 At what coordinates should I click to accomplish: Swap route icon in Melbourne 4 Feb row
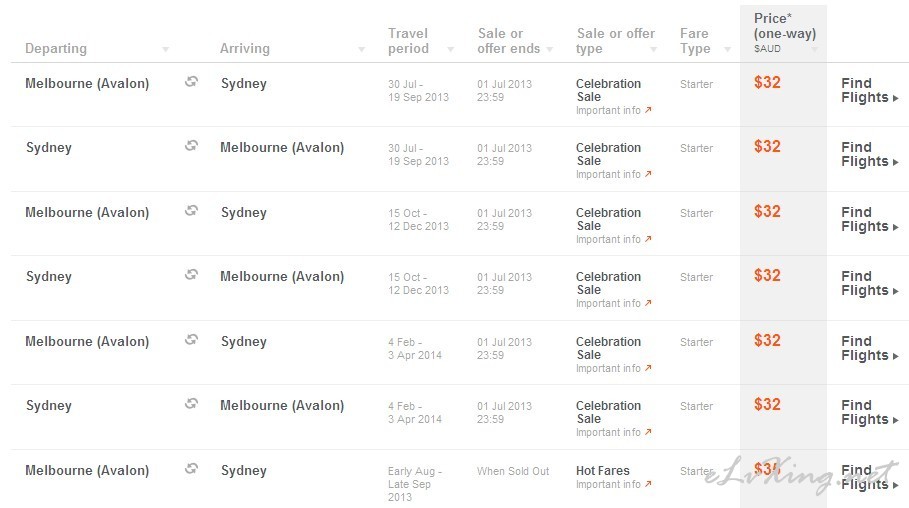point(191,339)
